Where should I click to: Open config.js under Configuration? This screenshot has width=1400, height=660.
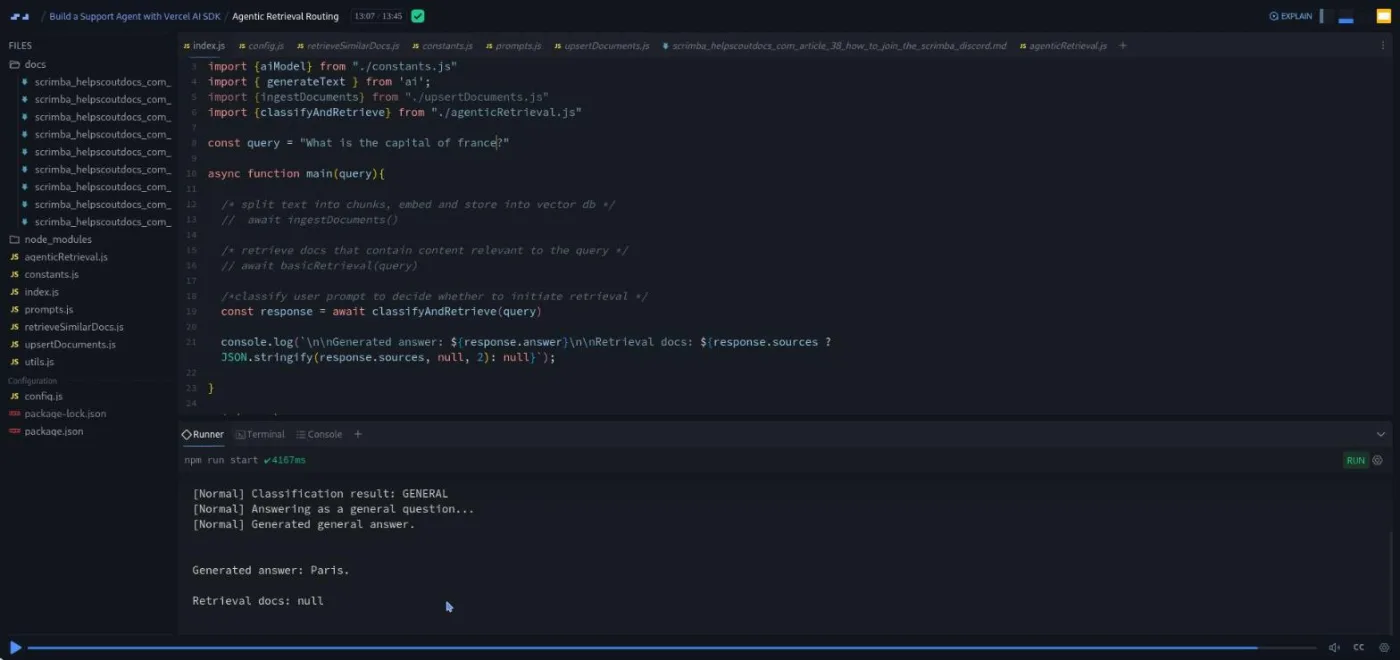pyautogui.click(x=43, y=396)
